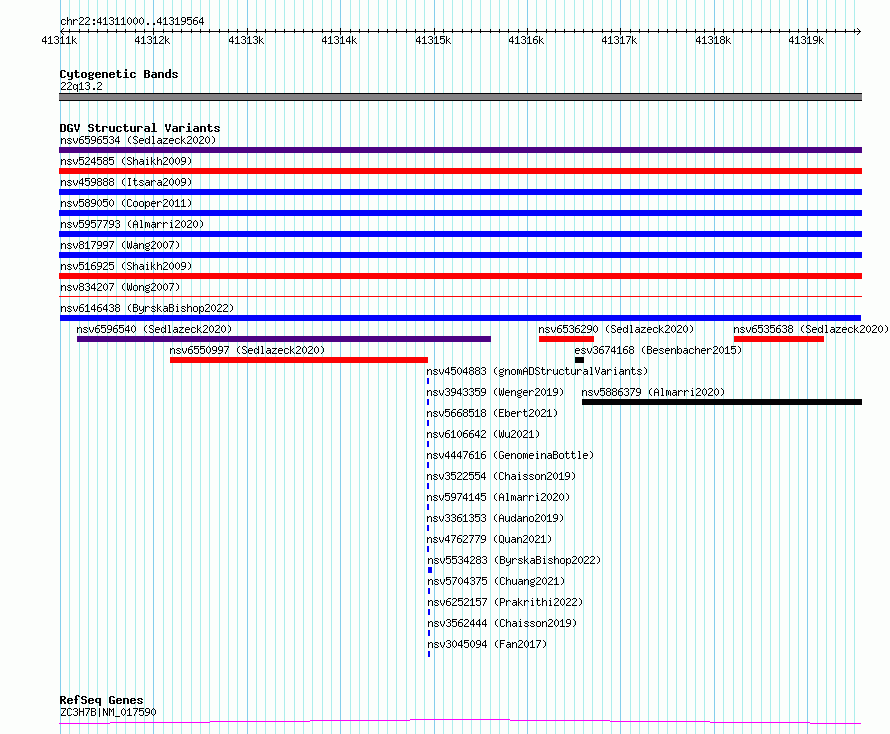Open nsv524585 (Shaikh2009) variant label
The width and height of the screenshot is (890, 734).
click(x=126, y=161)
